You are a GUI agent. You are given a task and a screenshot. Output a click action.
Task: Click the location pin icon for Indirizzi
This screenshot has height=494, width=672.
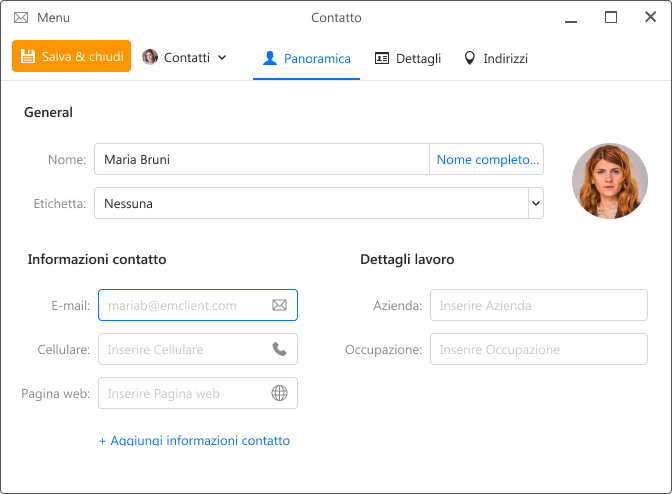[470, 58]
